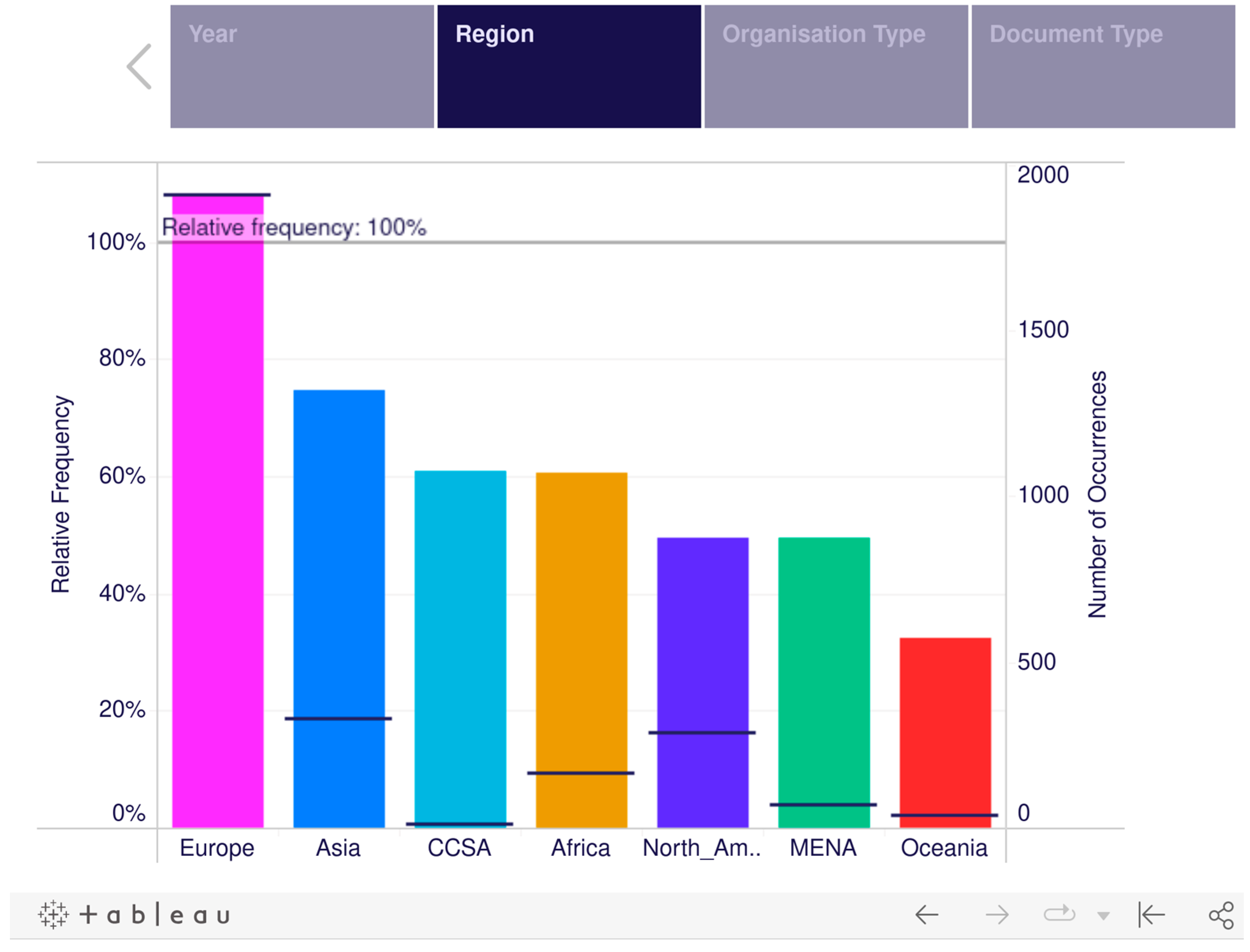Select the red Oceania bar
This screenshot has width=1250, height=952.
pos(945,725)
